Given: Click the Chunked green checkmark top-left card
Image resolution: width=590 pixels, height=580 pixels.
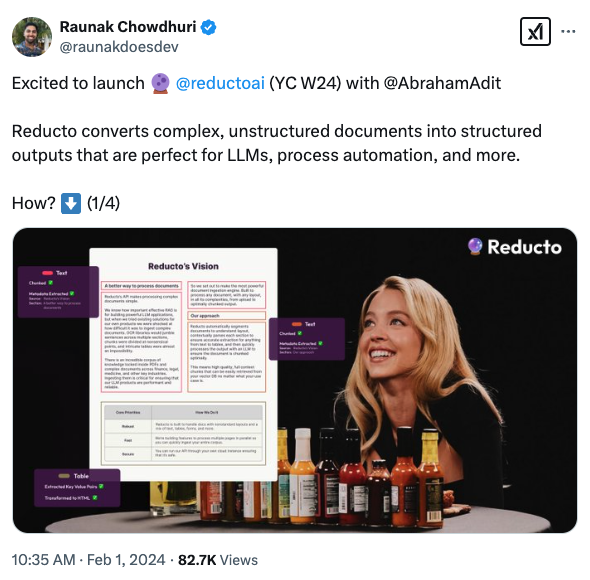Looking at the screenshot, I should point(50,283).
